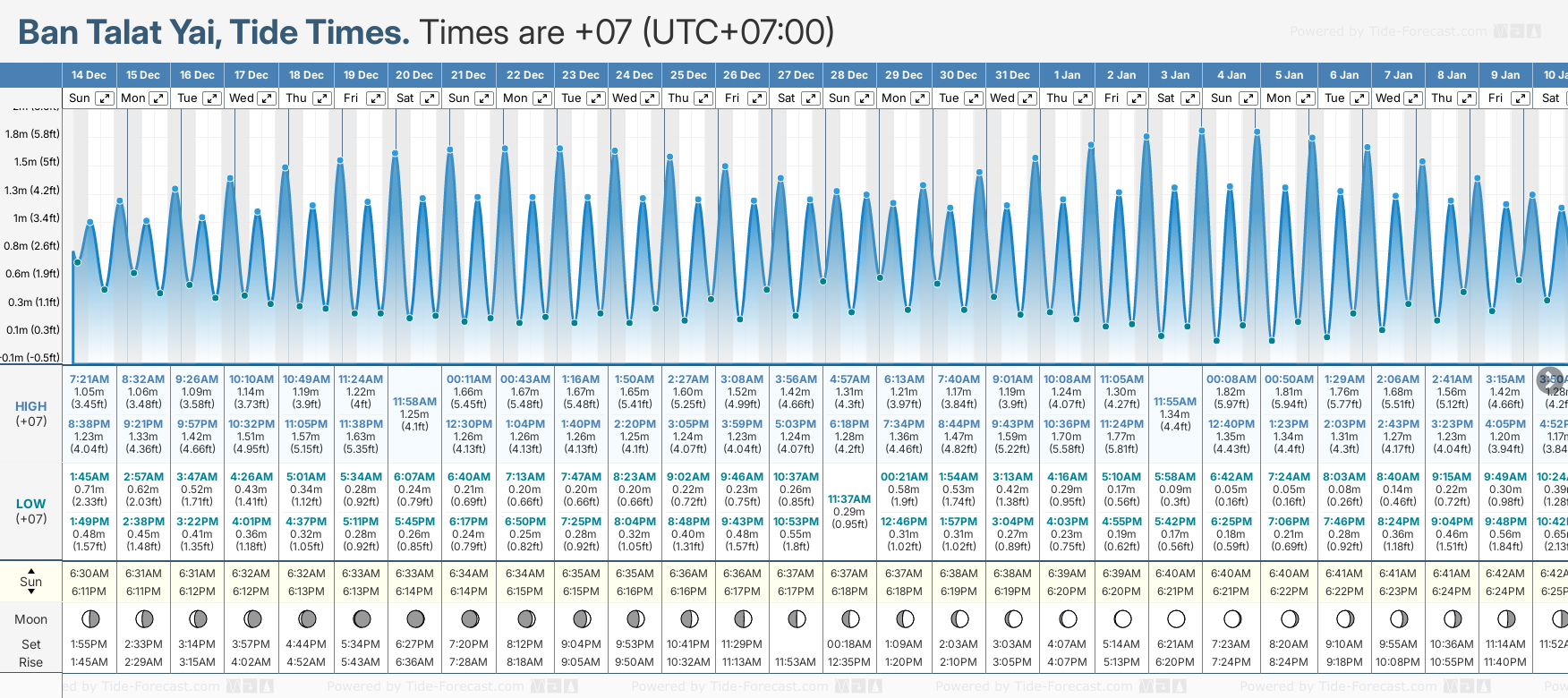
Task: Expand the Wednesday 17 Dec day view
Action: (x=267, y=98)
